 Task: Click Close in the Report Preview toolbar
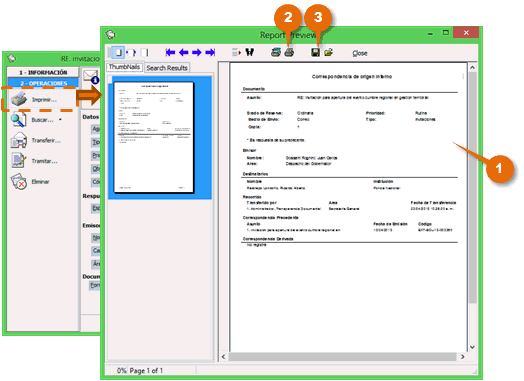[x=360, y=53]
